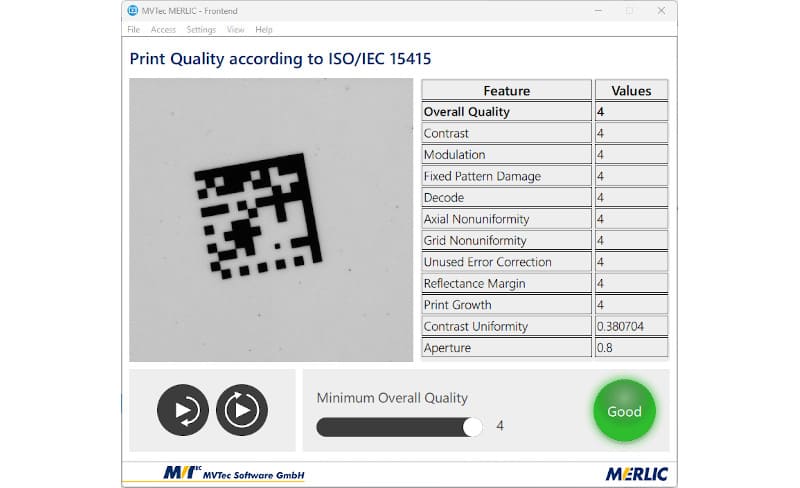Select the Contrast Uniformity value cell
Viewport: 800px width, 488px height.
631,326
